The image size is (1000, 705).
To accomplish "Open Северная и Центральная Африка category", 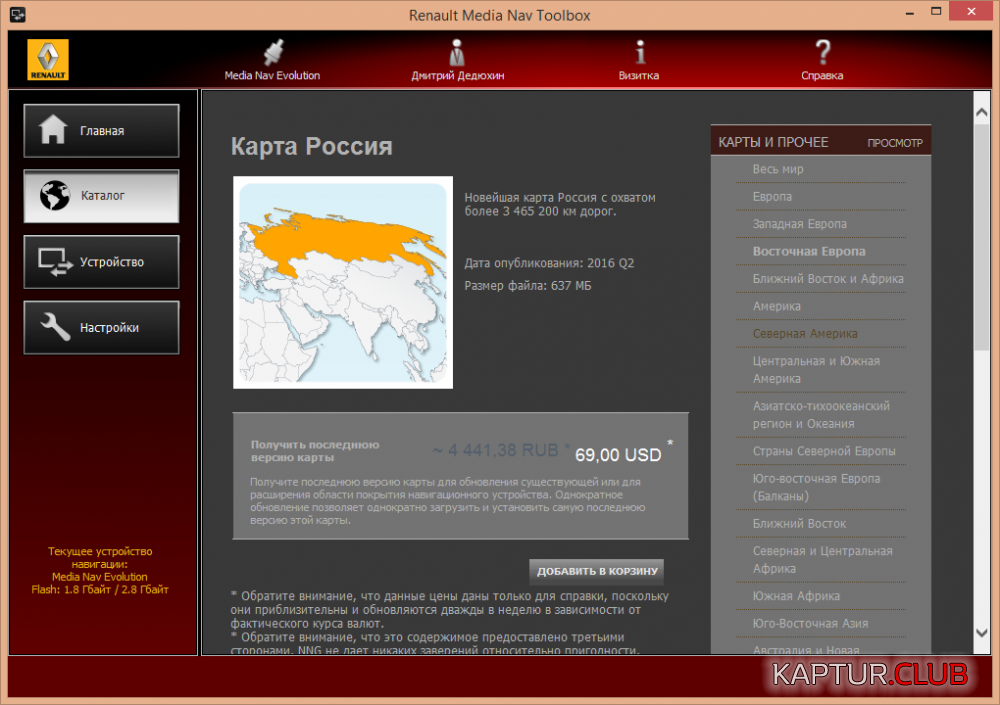I will (x=823, y=560).
